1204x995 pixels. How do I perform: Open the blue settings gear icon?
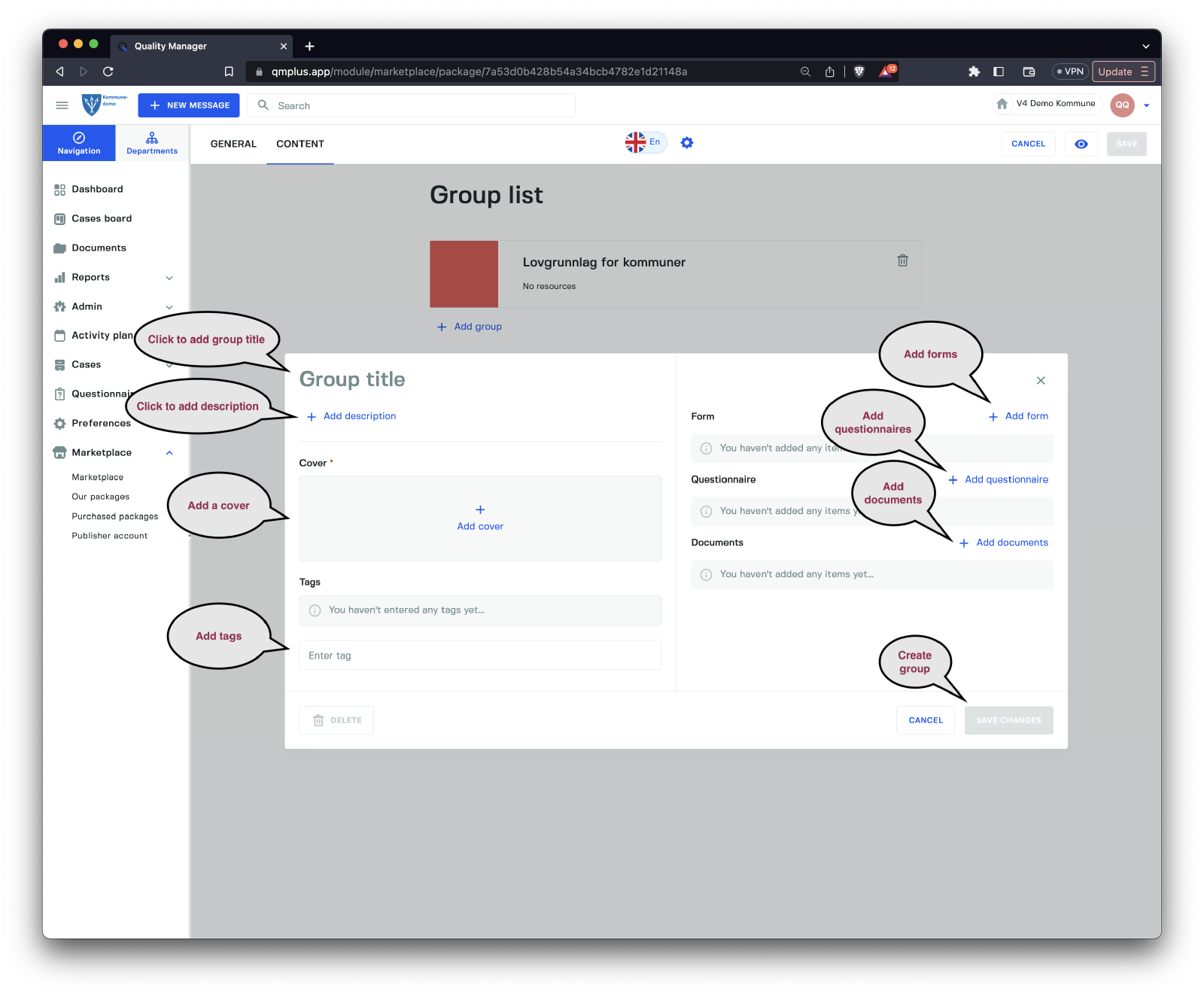[686, 143]
